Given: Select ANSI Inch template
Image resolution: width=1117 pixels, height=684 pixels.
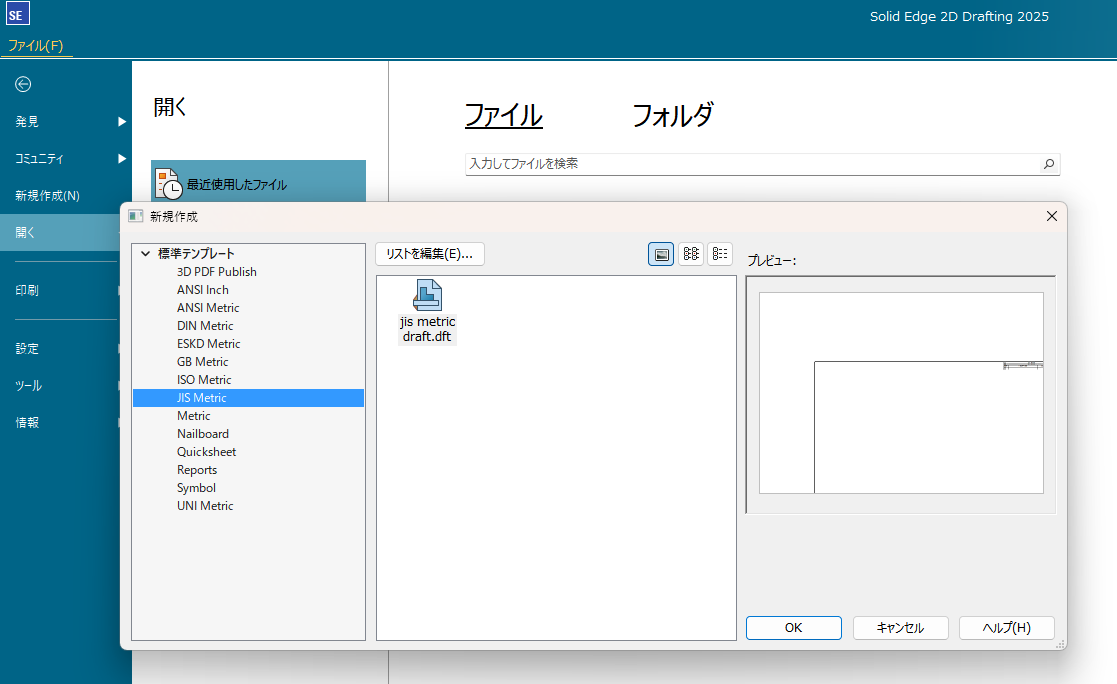Looking at the screenshot, I should (203, 290).
